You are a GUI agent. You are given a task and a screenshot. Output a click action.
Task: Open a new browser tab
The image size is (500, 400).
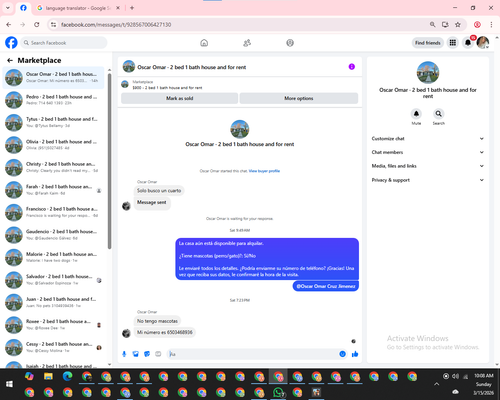[132, 8]
